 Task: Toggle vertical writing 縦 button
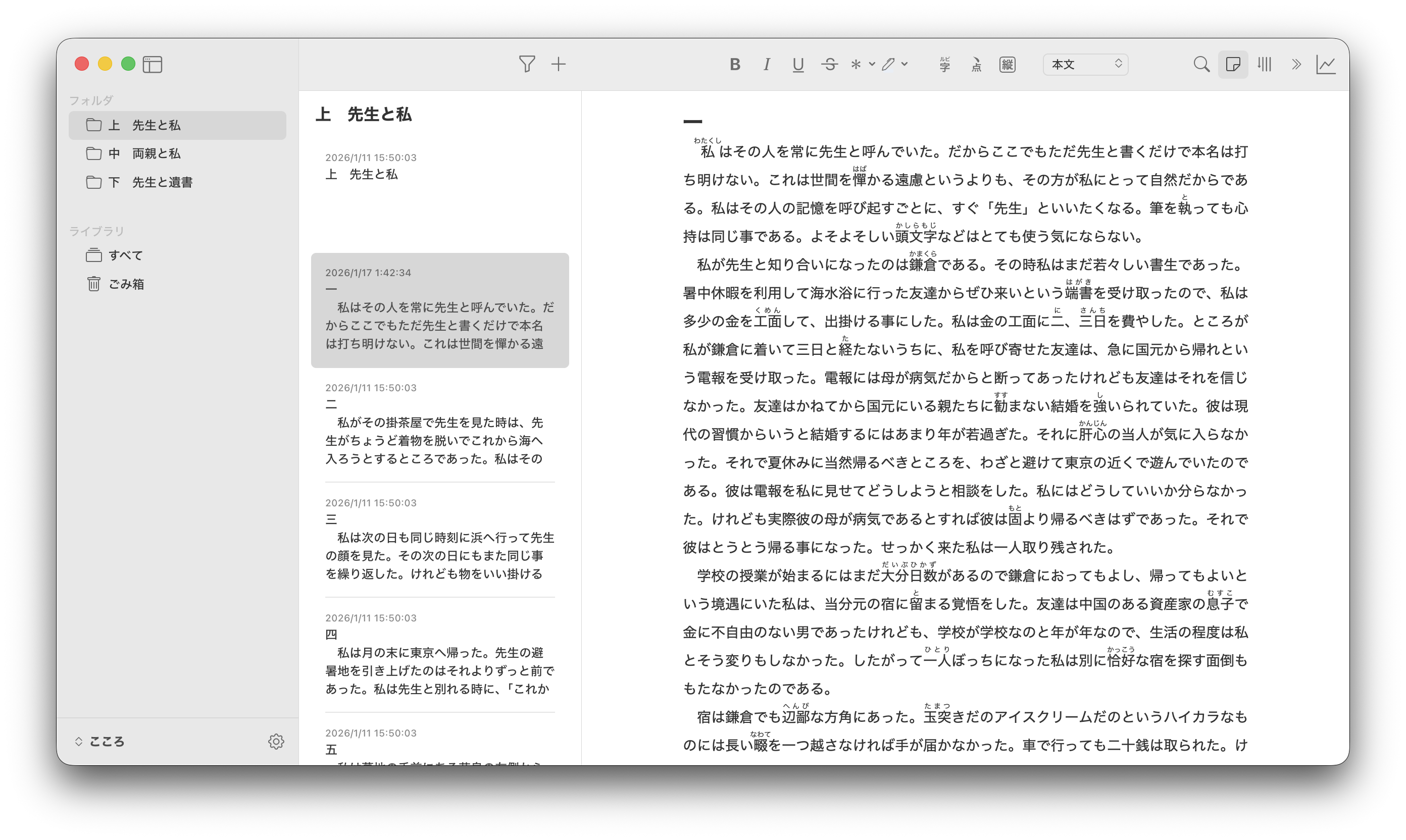pos(1008,65)
